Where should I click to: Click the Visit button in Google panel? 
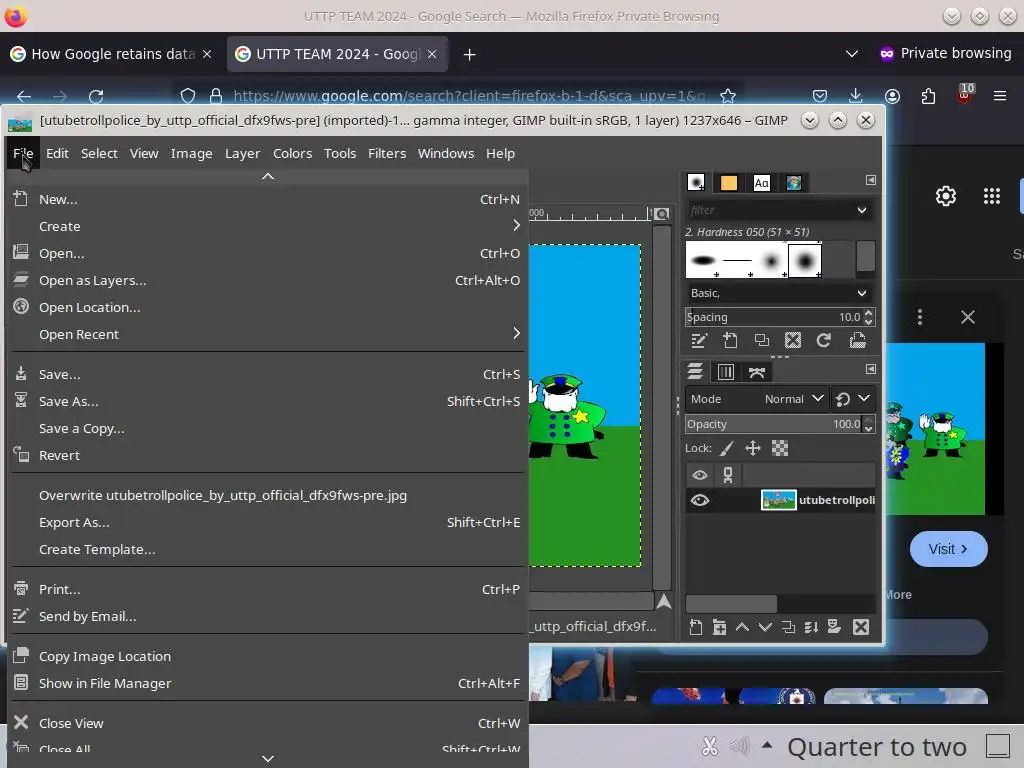coord(948,549)
